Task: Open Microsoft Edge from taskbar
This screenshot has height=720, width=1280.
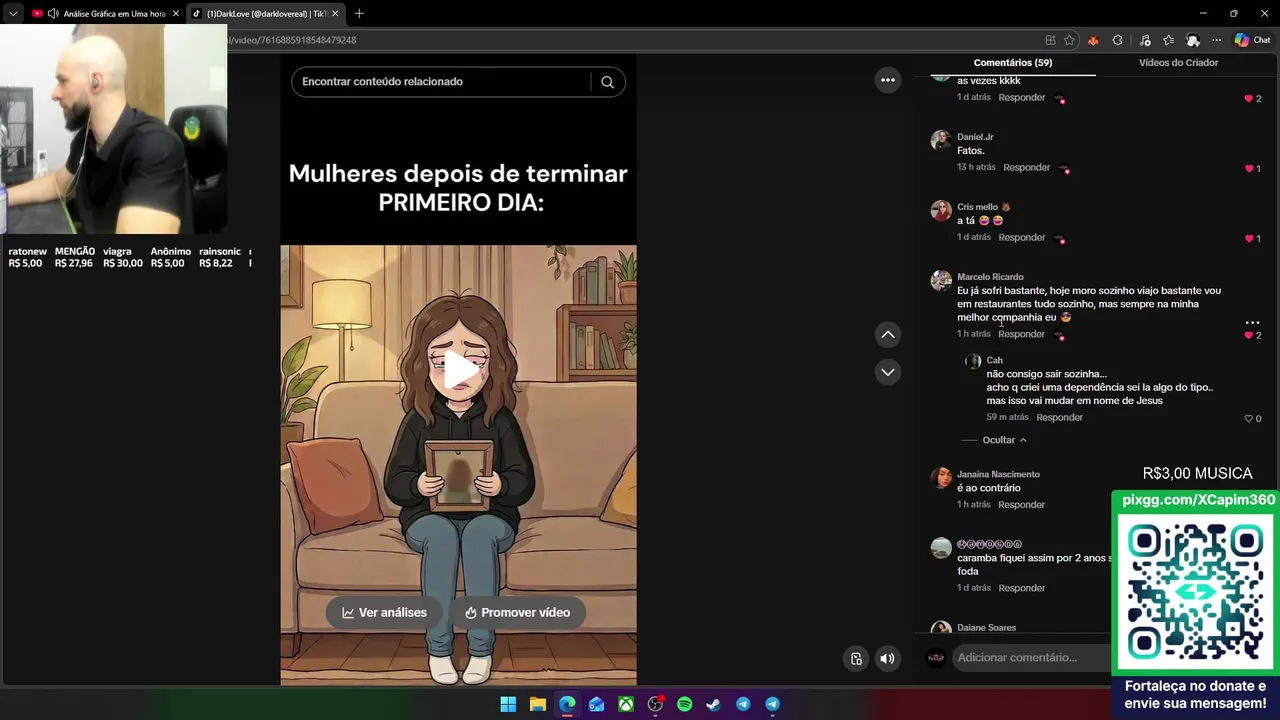Action: [x=567, y=704]
